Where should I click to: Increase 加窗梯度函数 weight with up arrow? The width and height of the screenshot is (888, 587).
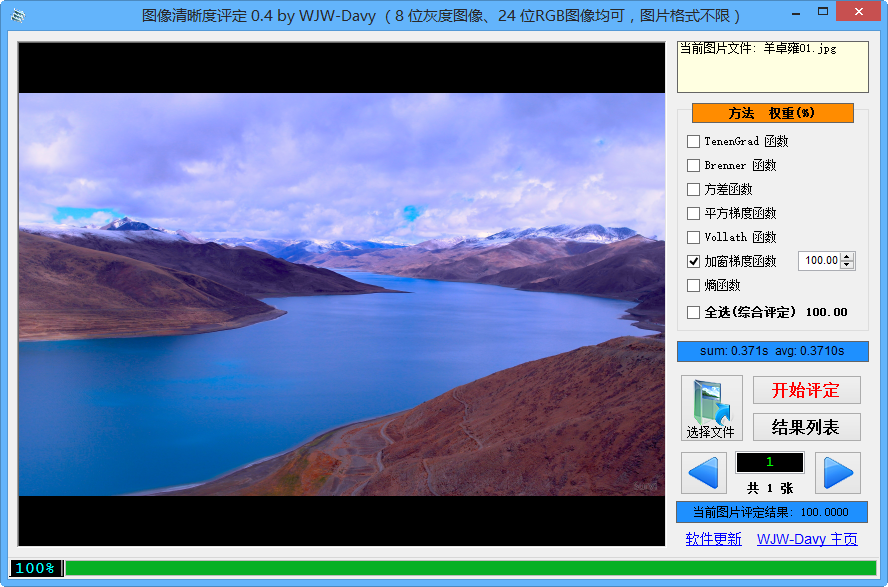[x=847, y=257]
